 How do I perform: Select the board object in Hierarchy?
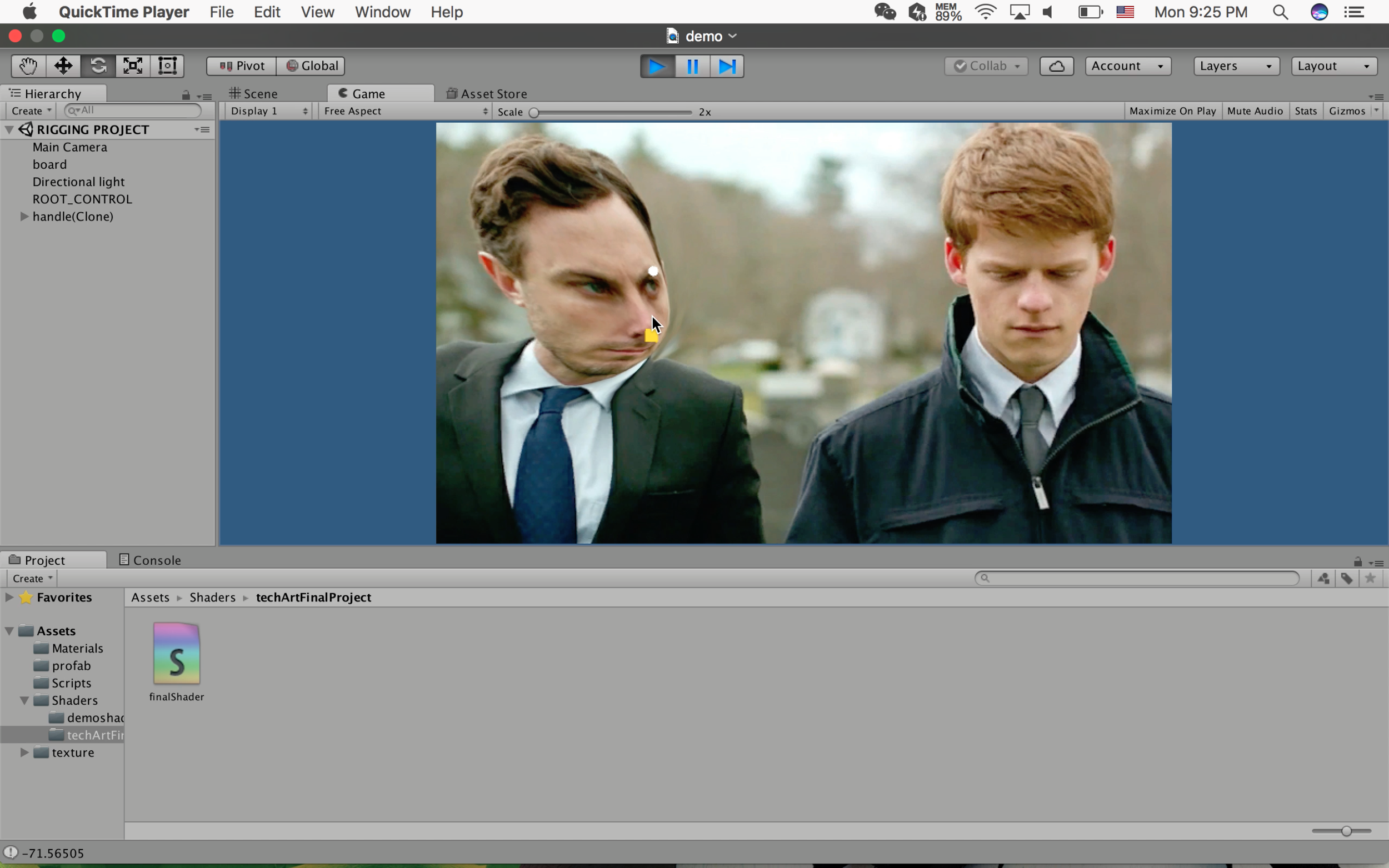point(49,164)
